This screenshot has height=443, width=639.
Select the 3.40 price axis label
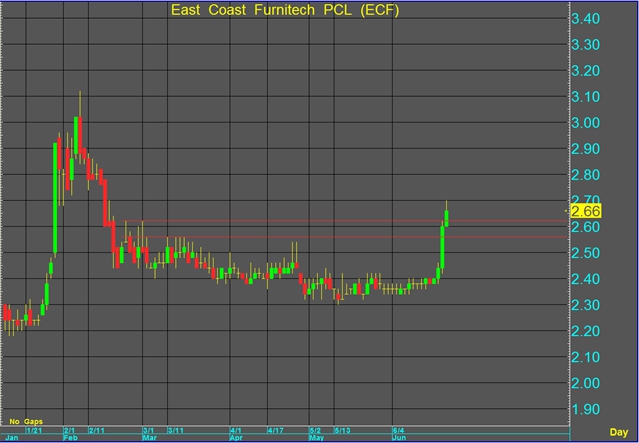[585, 18]
